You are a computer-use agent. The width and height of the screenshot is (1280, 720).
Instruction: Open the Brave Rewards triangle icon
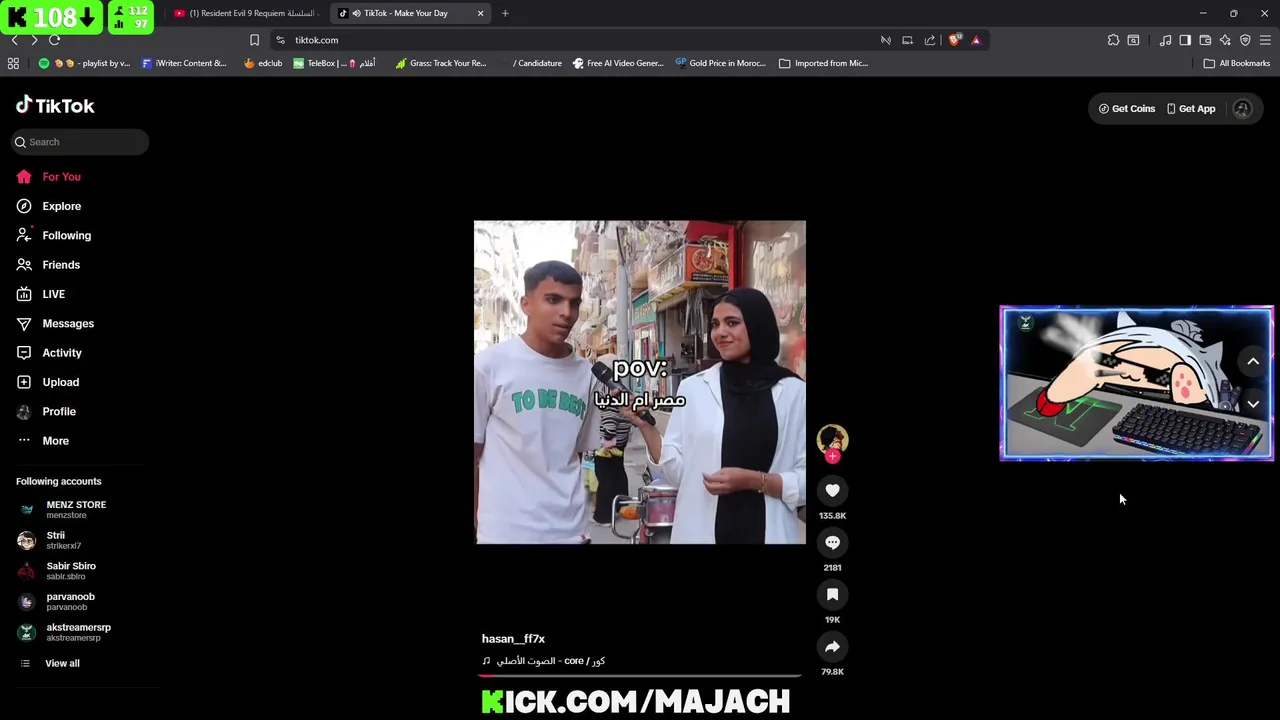976,40
